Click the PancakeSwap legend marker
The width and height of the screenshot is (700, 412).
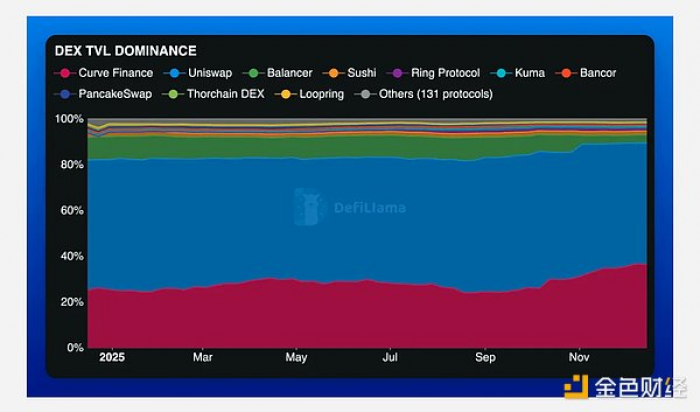coord(66,94)
